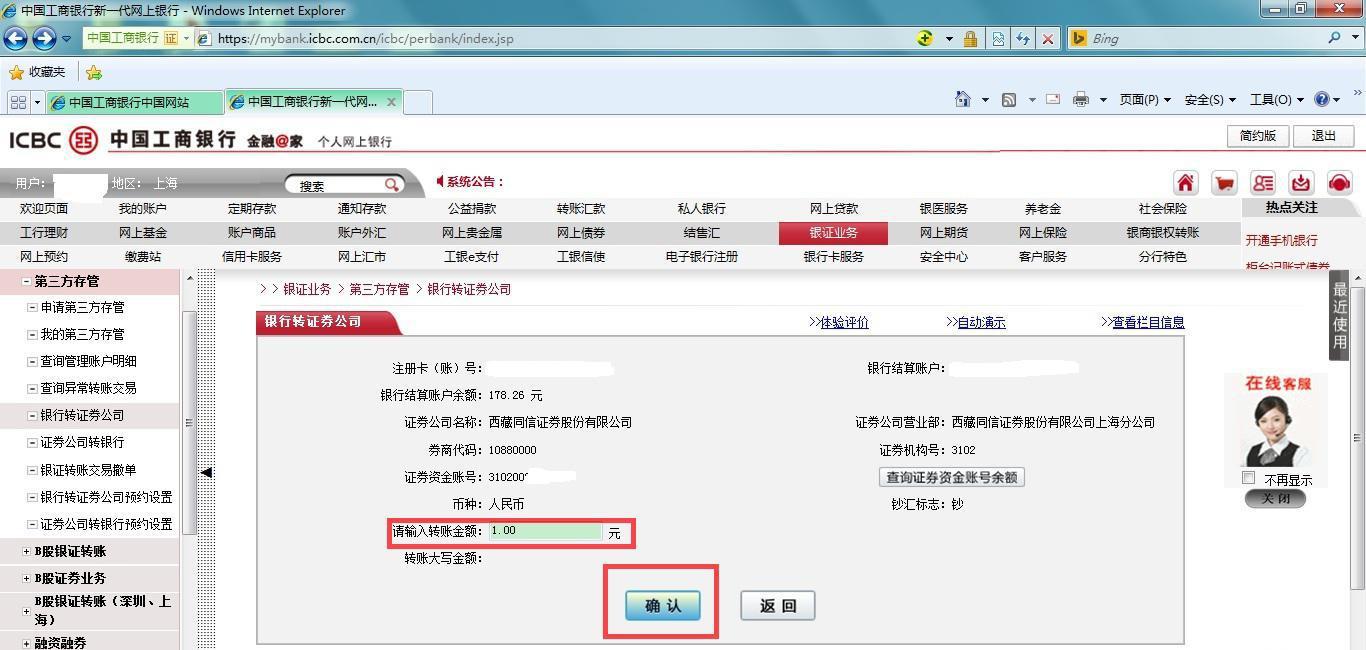Click the transfer amount input field

click(x=545, y=531)
